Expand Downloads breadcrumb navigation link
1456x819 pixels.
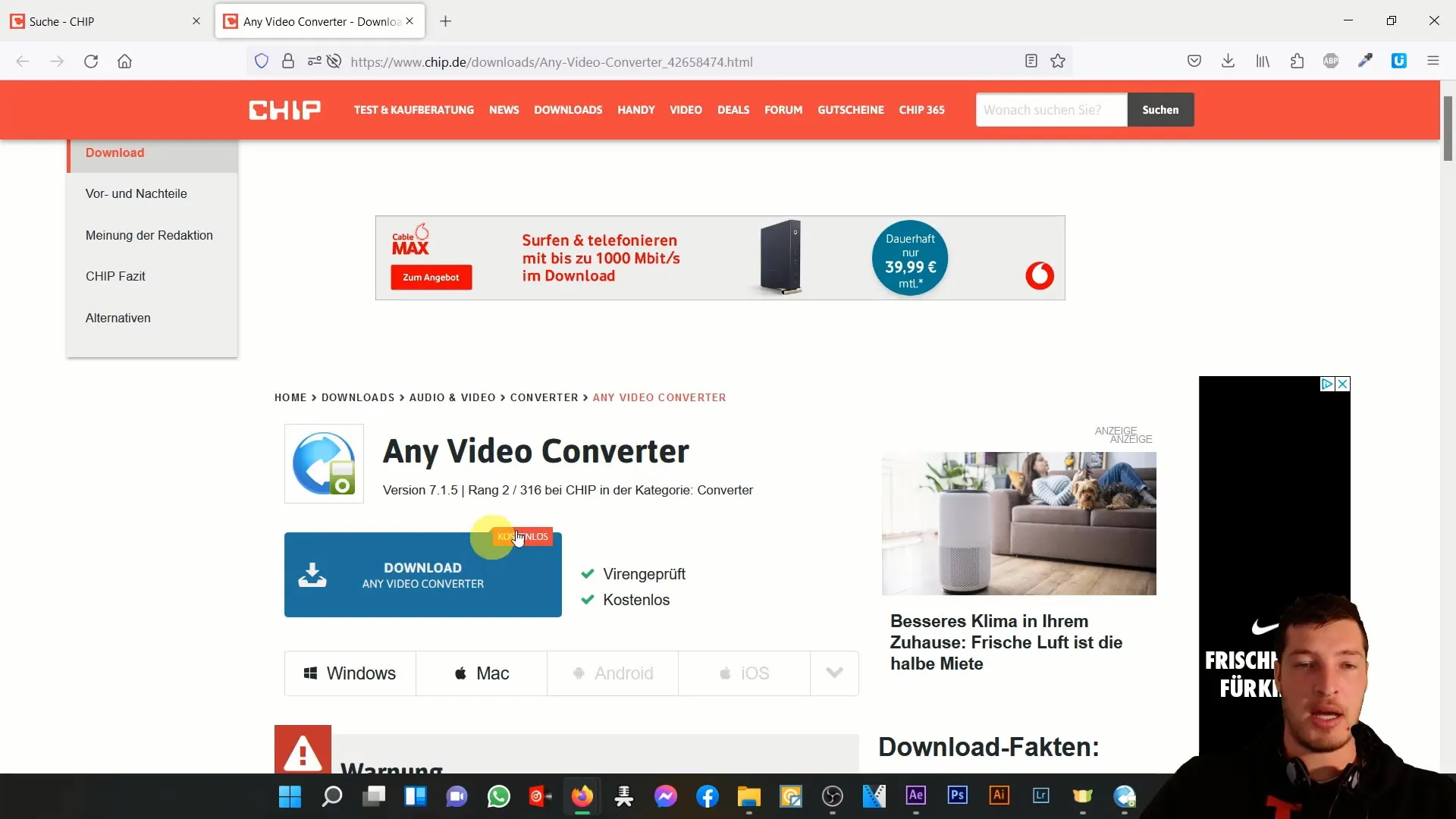[358, 397]
